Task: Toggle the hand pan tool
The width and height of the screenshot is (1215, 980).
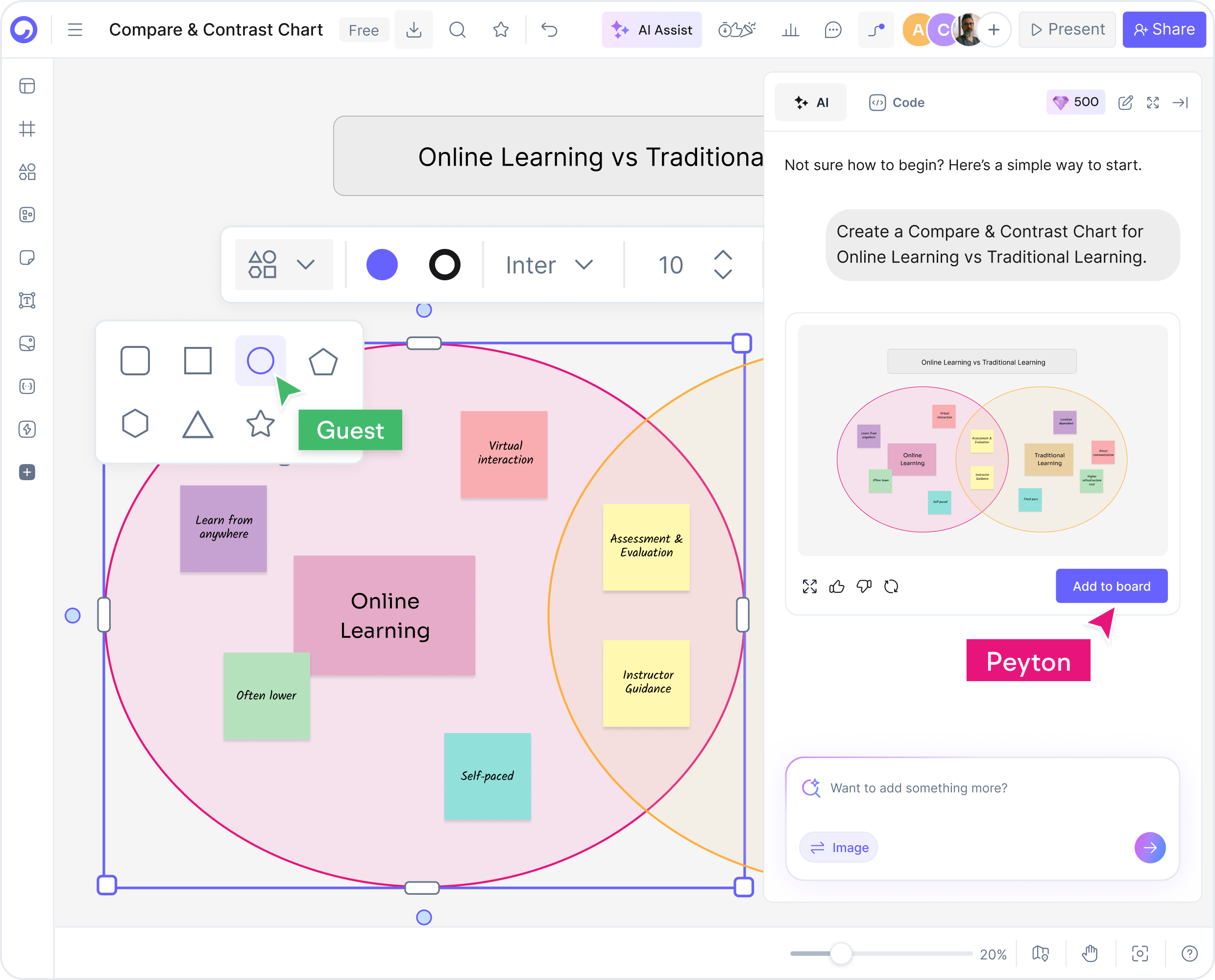Action: point(1090,954)
